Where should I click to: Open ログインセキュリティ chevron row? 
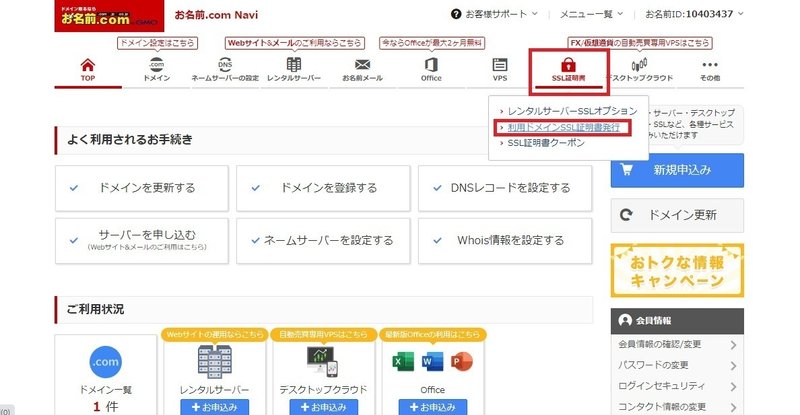(x=677, y=386)
